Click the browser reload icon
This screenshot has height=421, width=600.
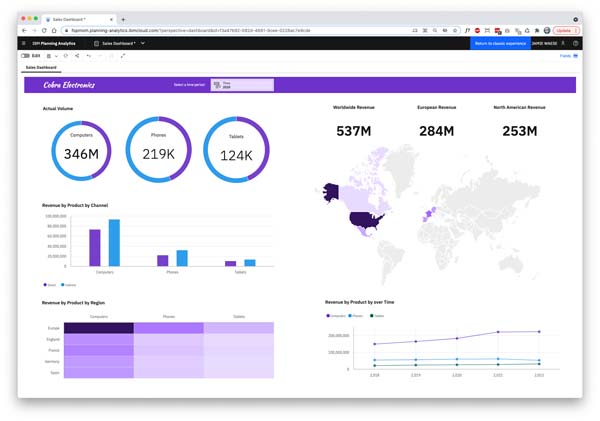[44, 30]
